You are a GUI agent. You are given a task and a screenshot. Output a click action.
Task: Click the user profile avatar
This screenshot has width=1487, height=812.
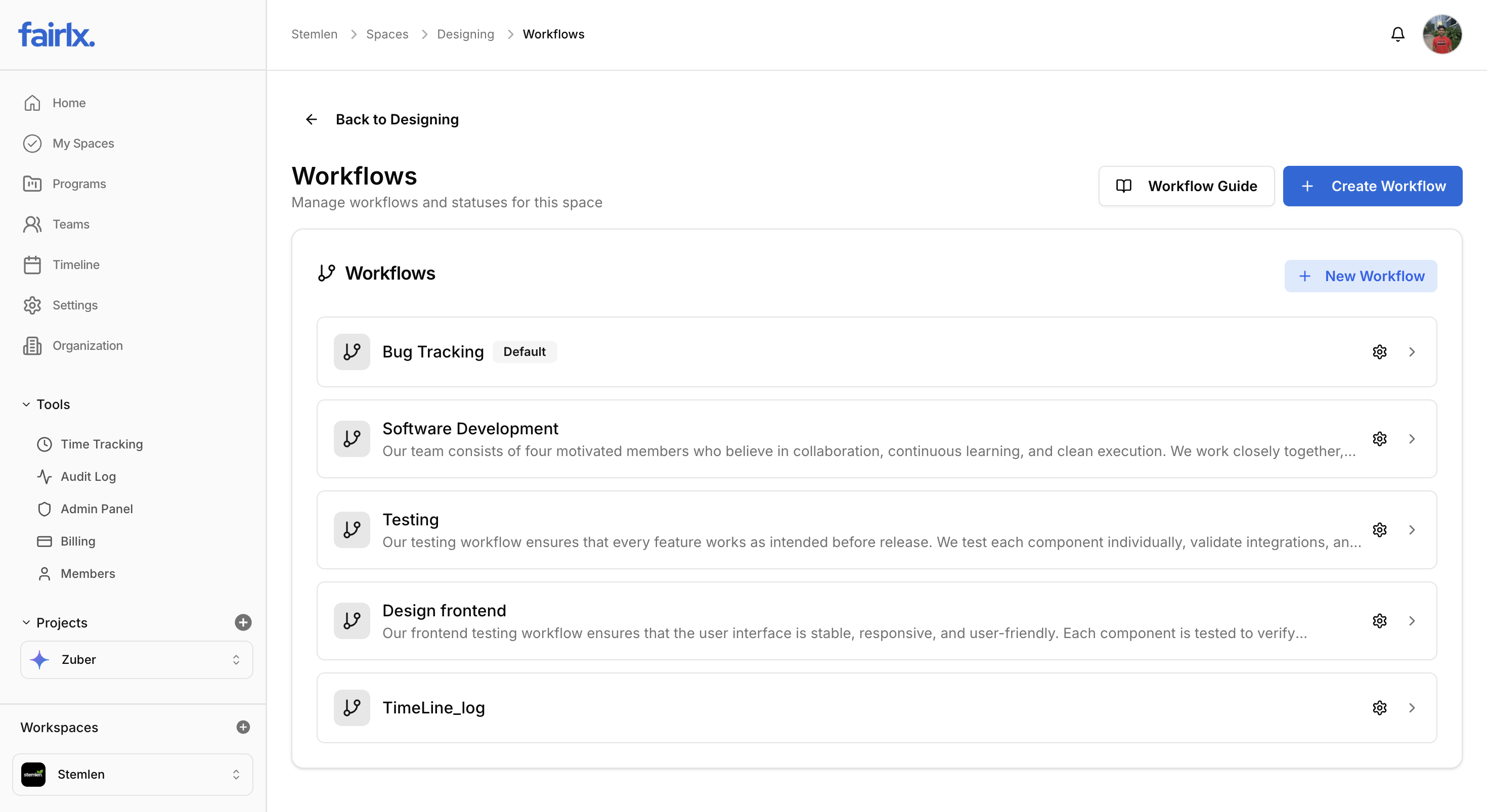point(1443,34)
